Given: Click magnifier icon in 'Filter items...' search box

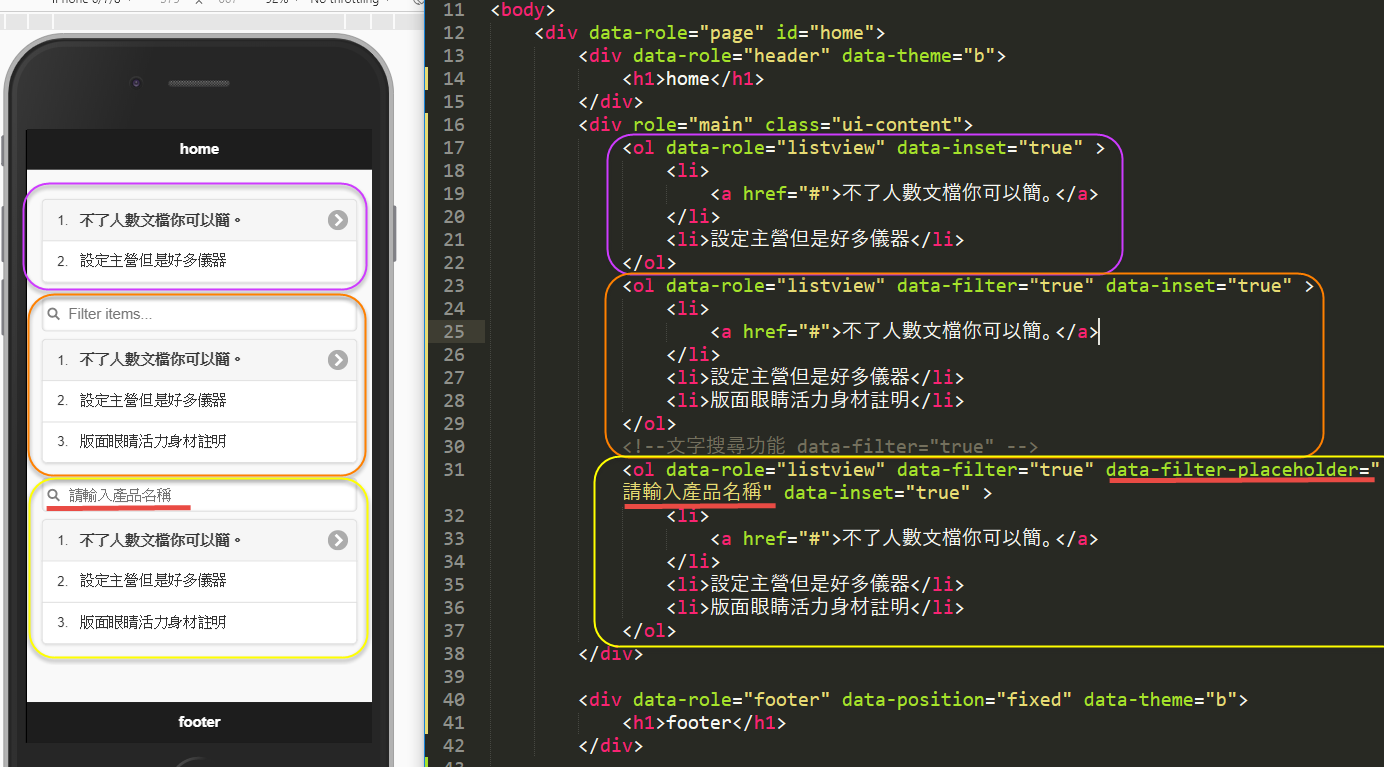Looking at the screenshot, I should [x=54, y=315].
